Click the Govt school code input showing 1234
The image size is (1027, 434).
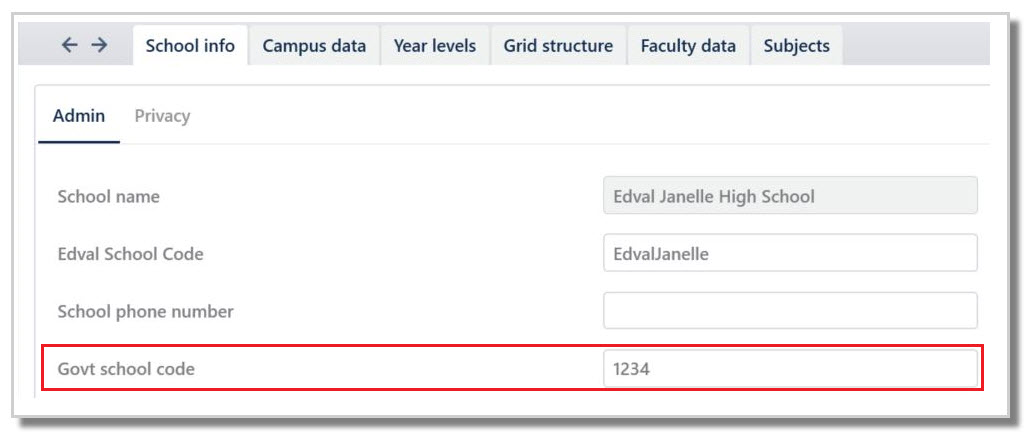[x=790, y=369]
